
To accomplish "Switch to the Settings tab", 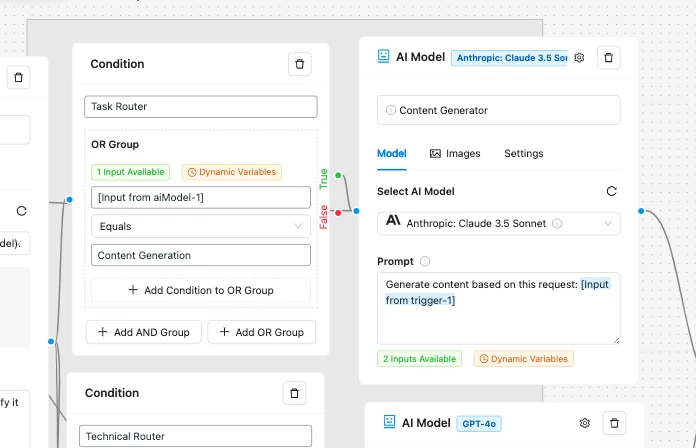I will pos(523,154).
